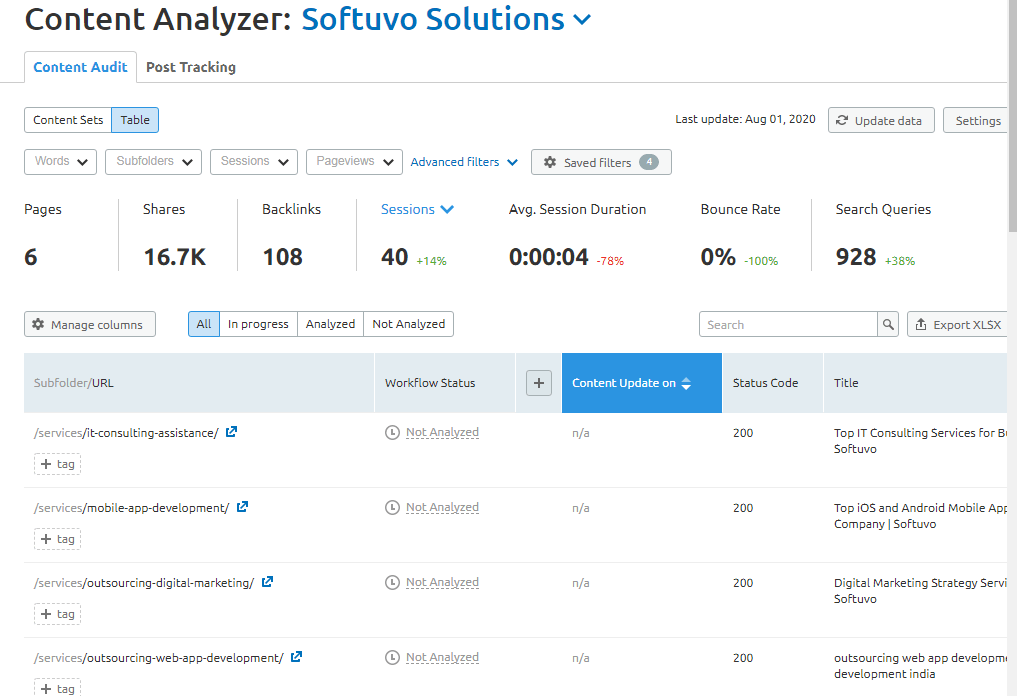The width and height of the screenshot is (1017, 696).
Task: Expand Advanced filters
Action: click(464, 162)
